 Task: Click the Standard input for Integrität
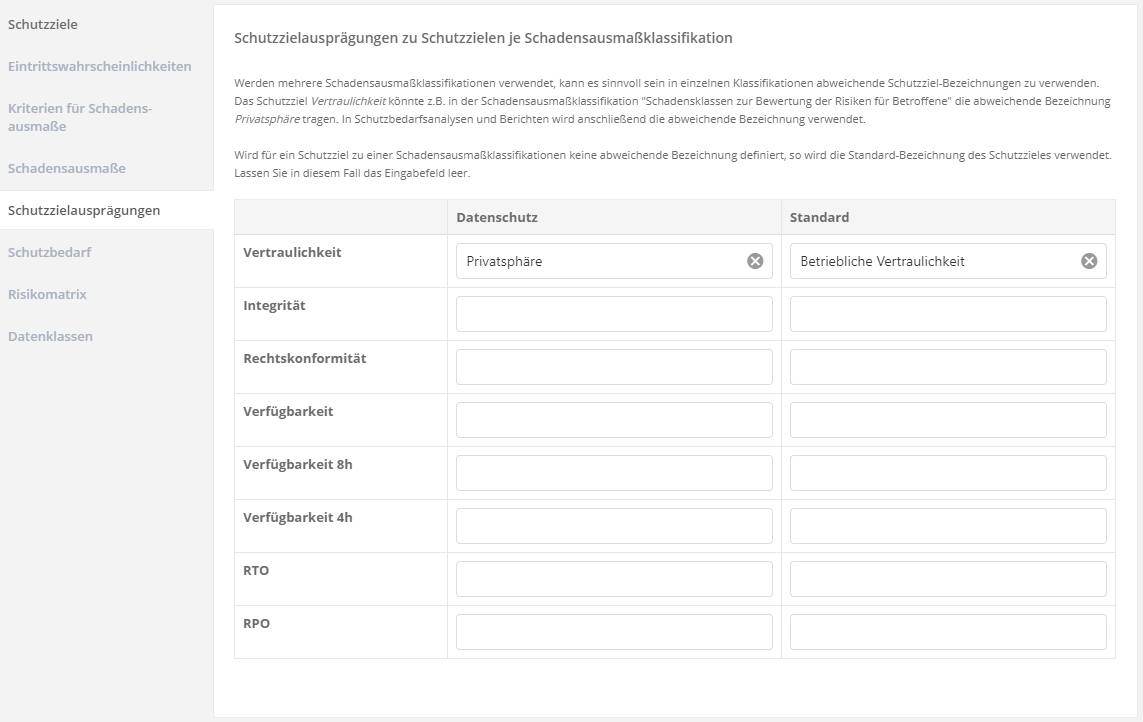[x=948, y=314]
